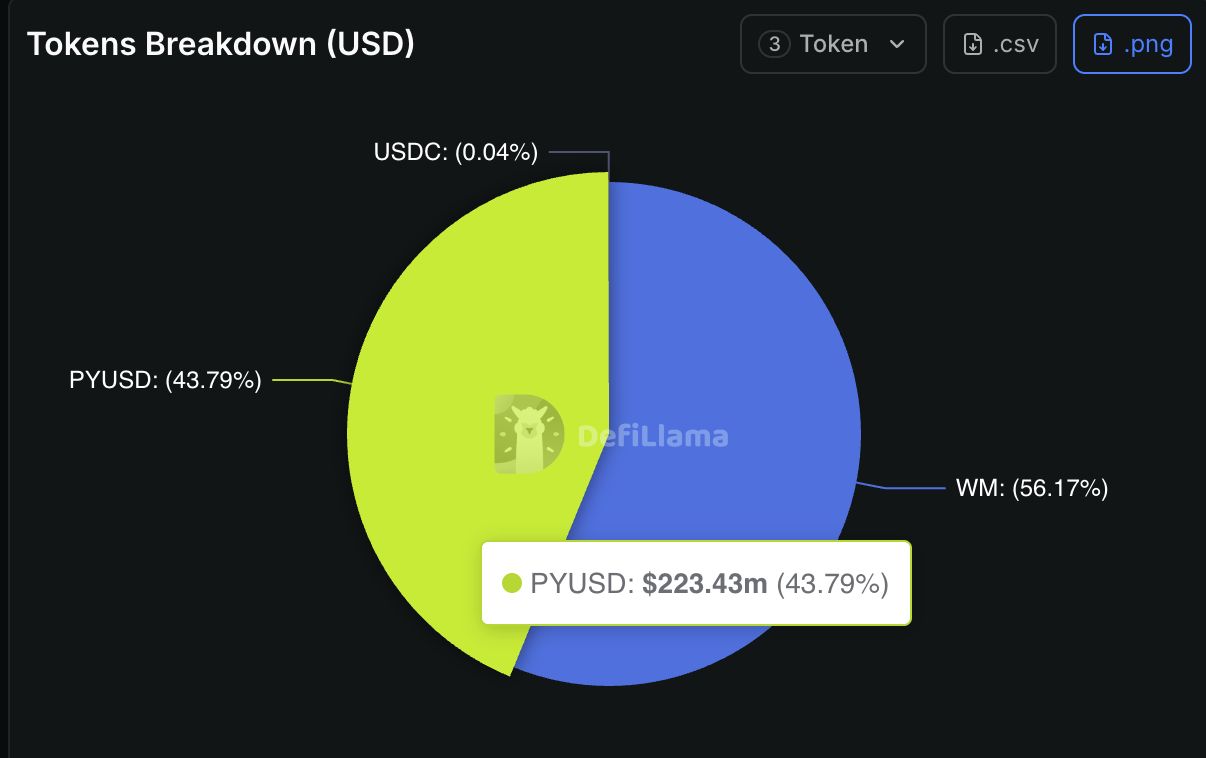Click the Tokens Breakdown (USD) heading
This screenshot has height=758, width=1206.
(220, 43)
